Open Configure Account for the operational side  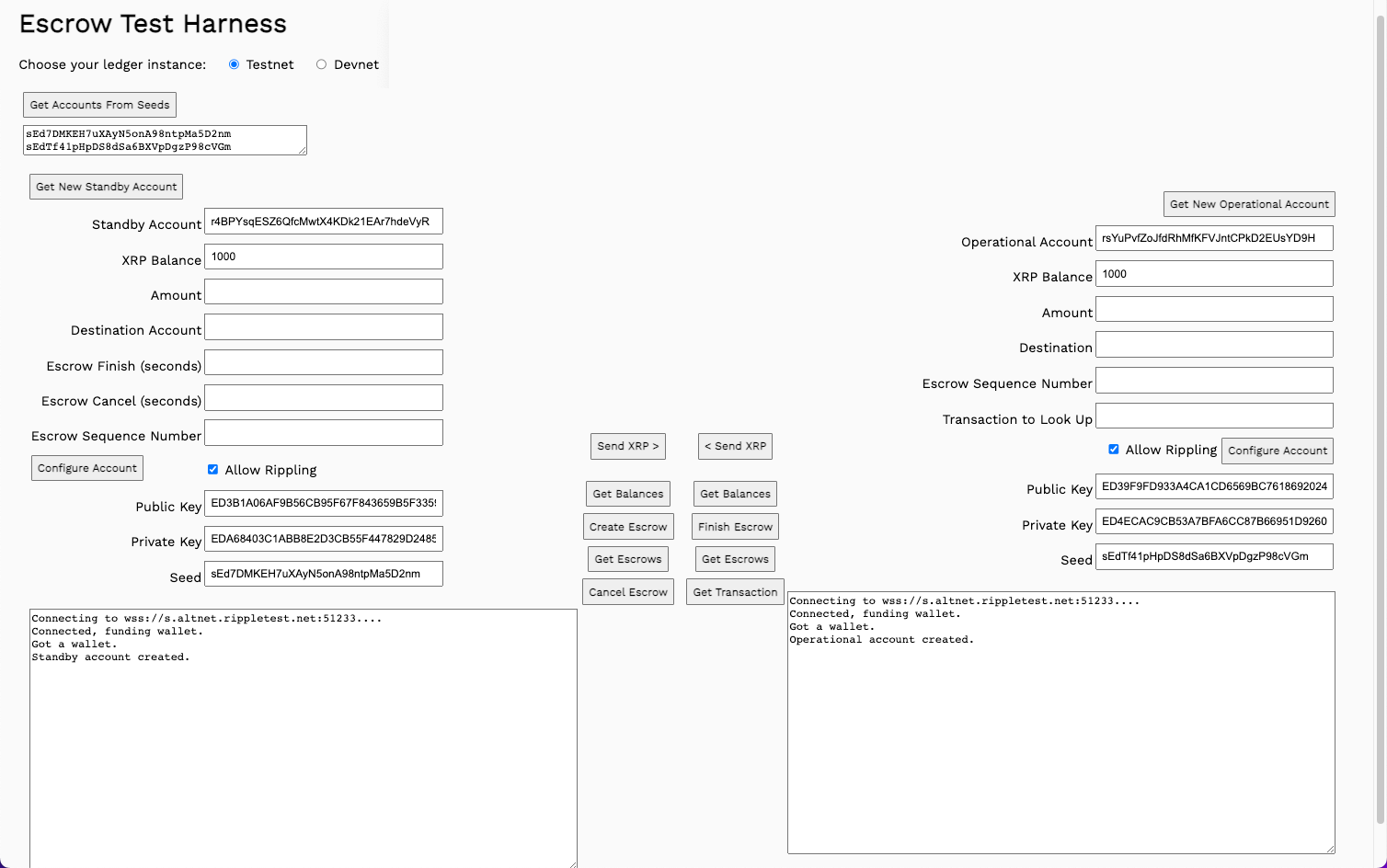pos(1277,451)
